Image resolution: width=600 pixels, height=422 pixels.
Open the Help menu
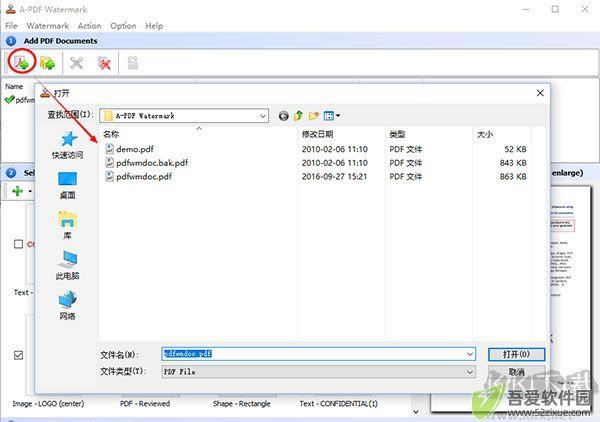(x=154, y=26)
